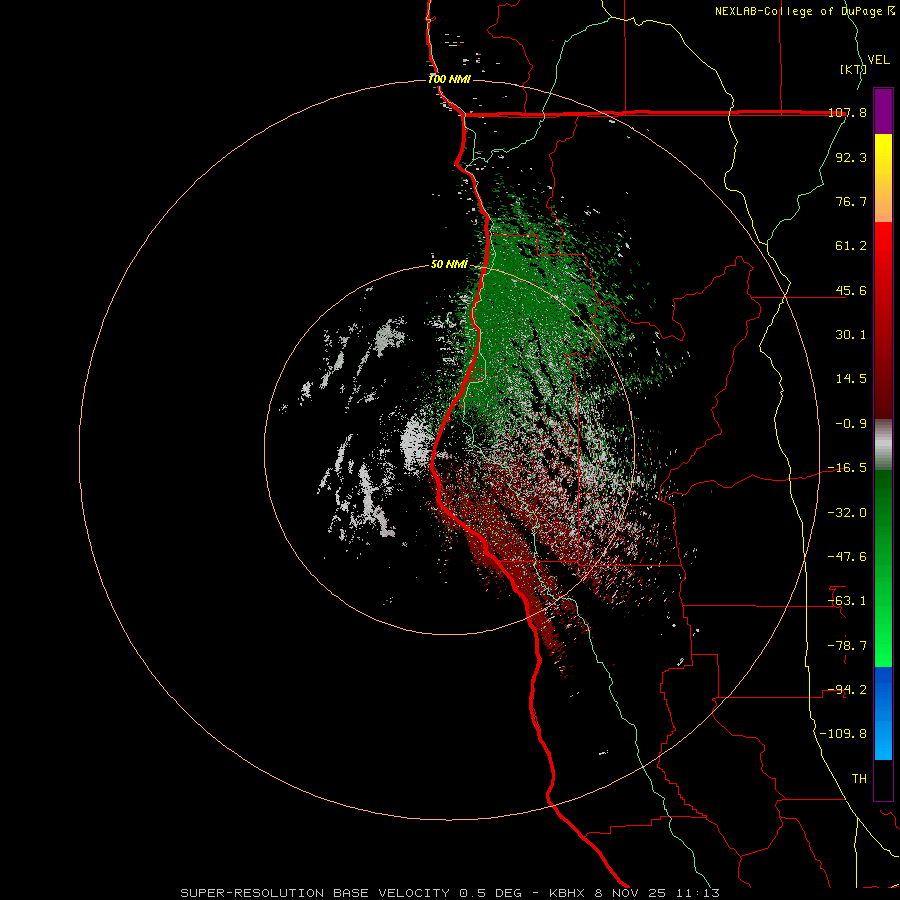Click the 45.6 scale value

pyautogui.click(x=851, y=290)
